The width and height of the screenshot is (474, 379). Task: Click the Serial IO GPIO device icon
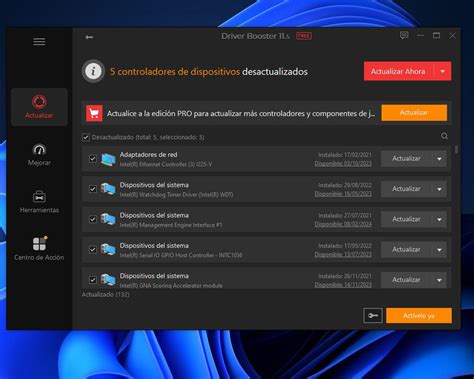click(108, 250)
